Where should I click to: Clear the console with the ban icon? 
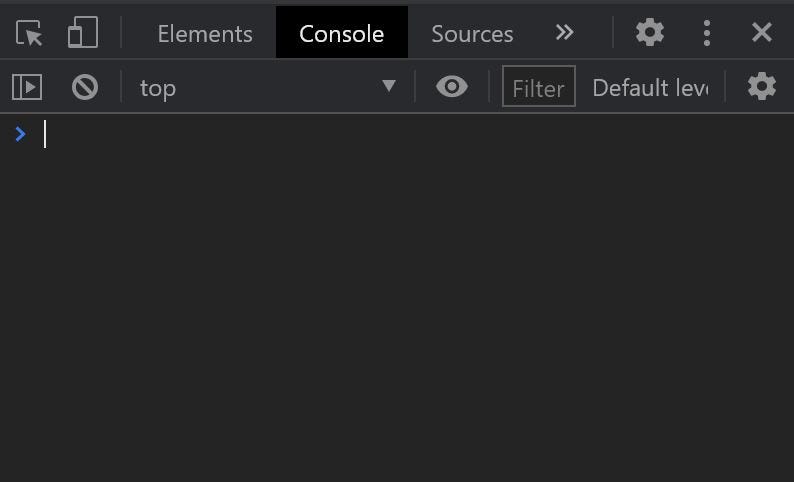tap(85, 87)
